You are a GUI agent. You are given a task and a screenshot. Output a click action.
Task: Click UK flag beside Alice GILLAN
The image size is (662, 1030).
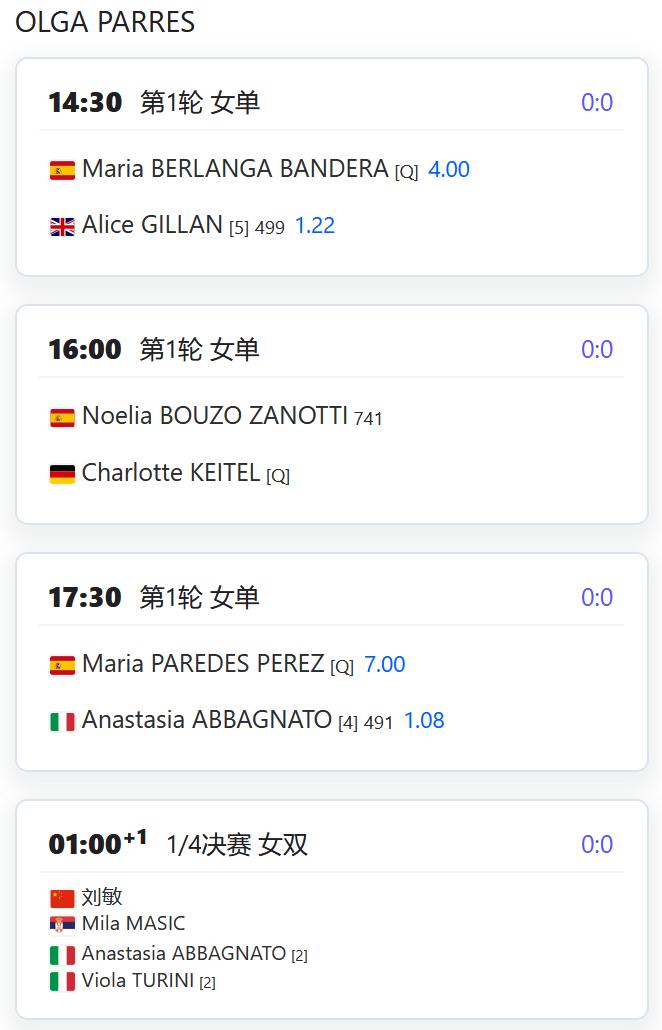coord(62,227)
